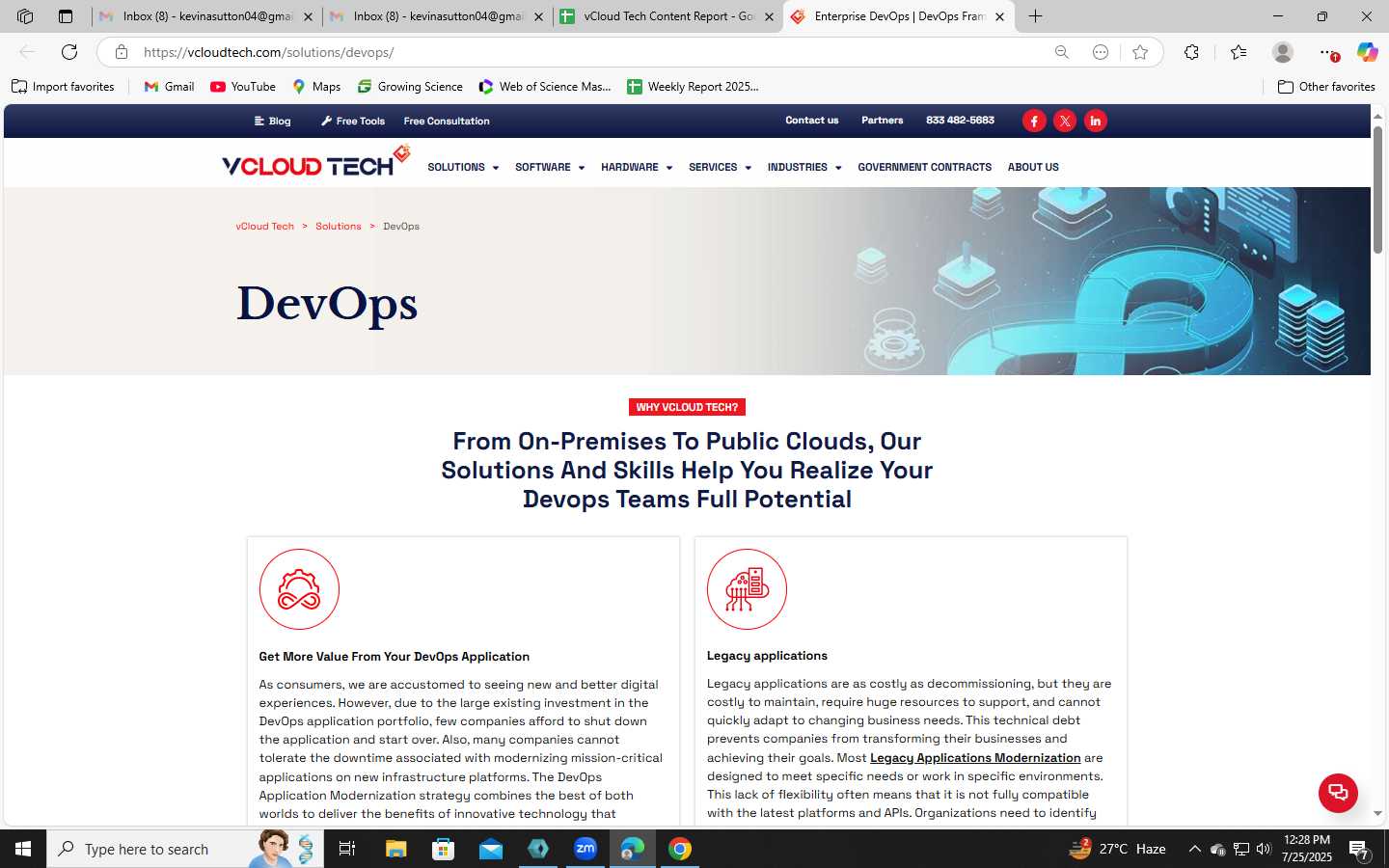Open the Facebook social icon
This screenshot has height=868, width=1389.
click(x=1034, y=121)
